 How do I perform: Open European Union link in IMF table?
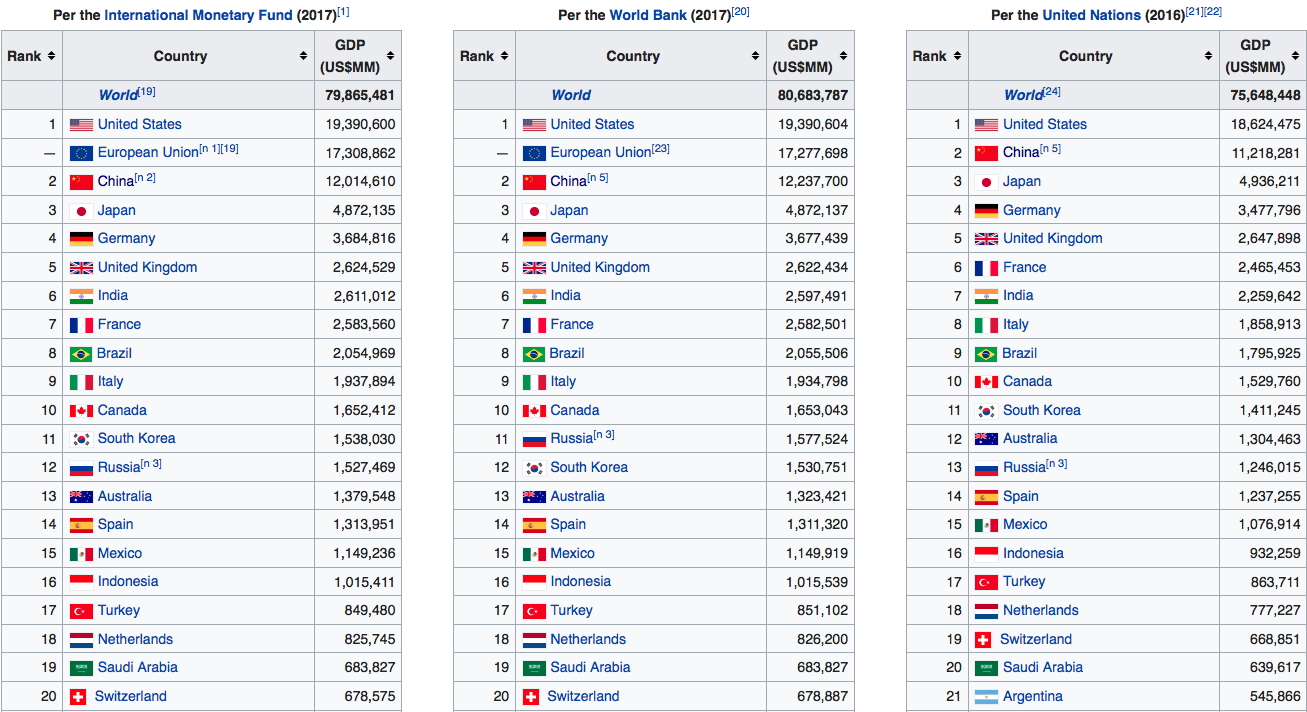pos(148,153)
